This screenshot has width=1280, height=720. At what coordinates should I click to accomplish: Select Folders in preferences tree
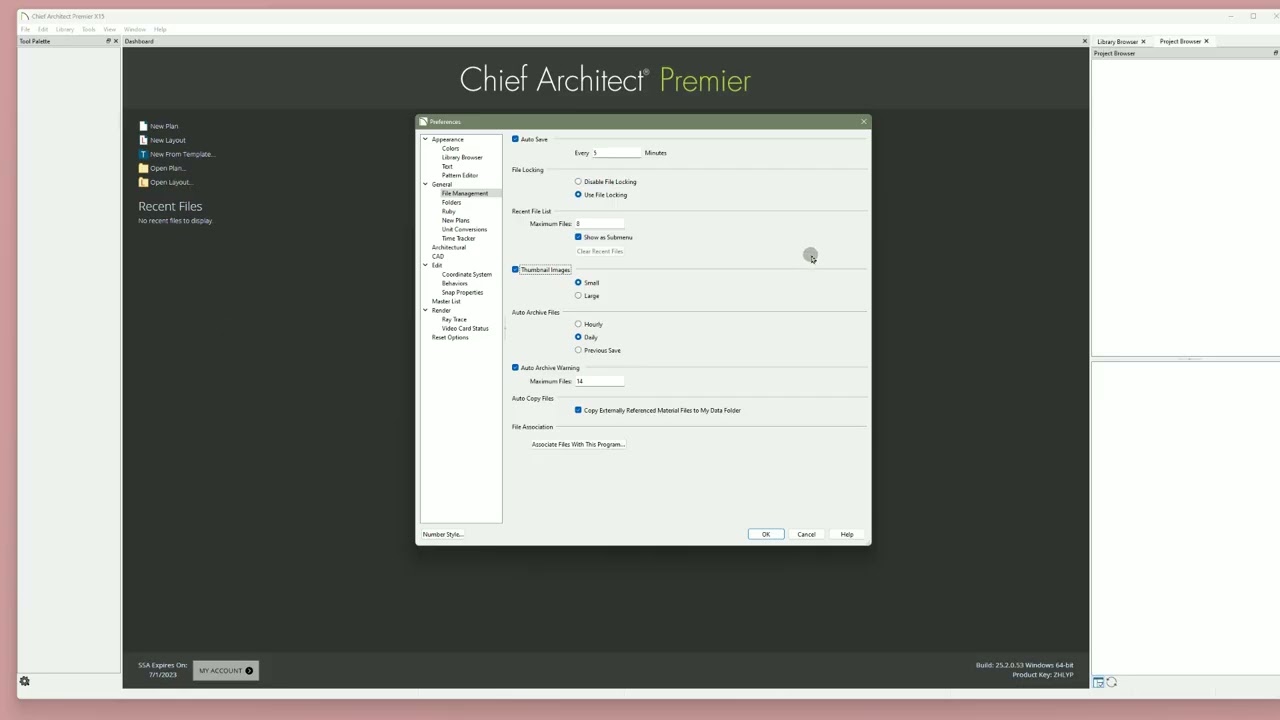(452, 202)
